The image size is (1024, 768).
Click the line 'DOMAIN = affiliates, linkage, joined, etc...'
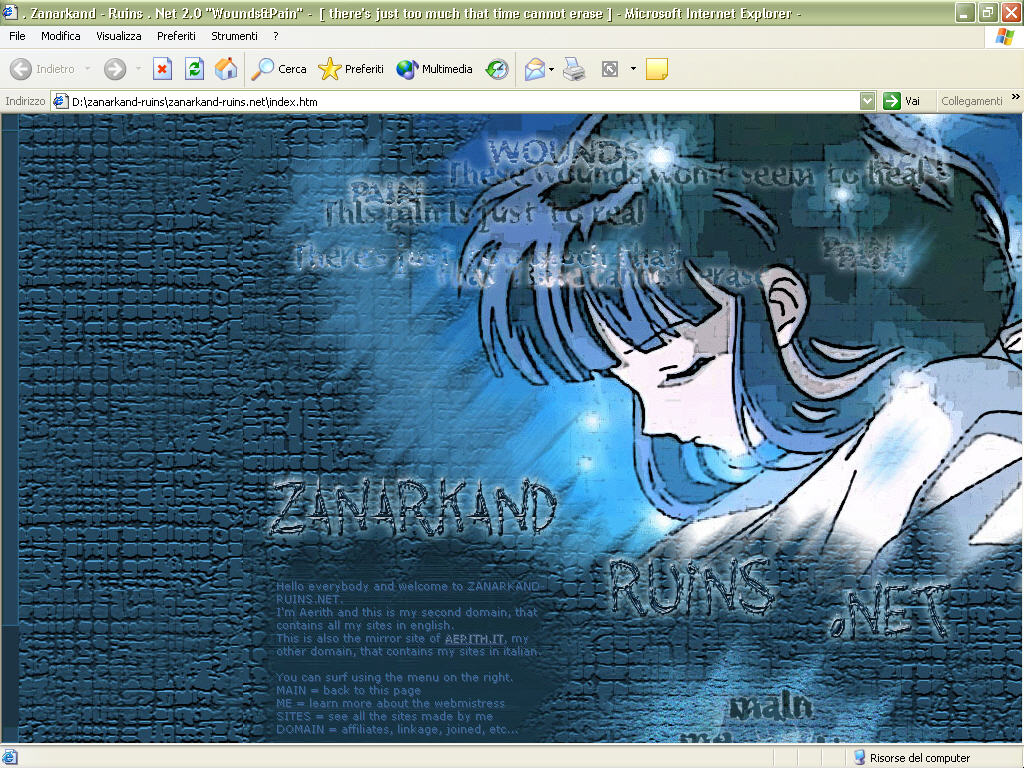[398, 729]
